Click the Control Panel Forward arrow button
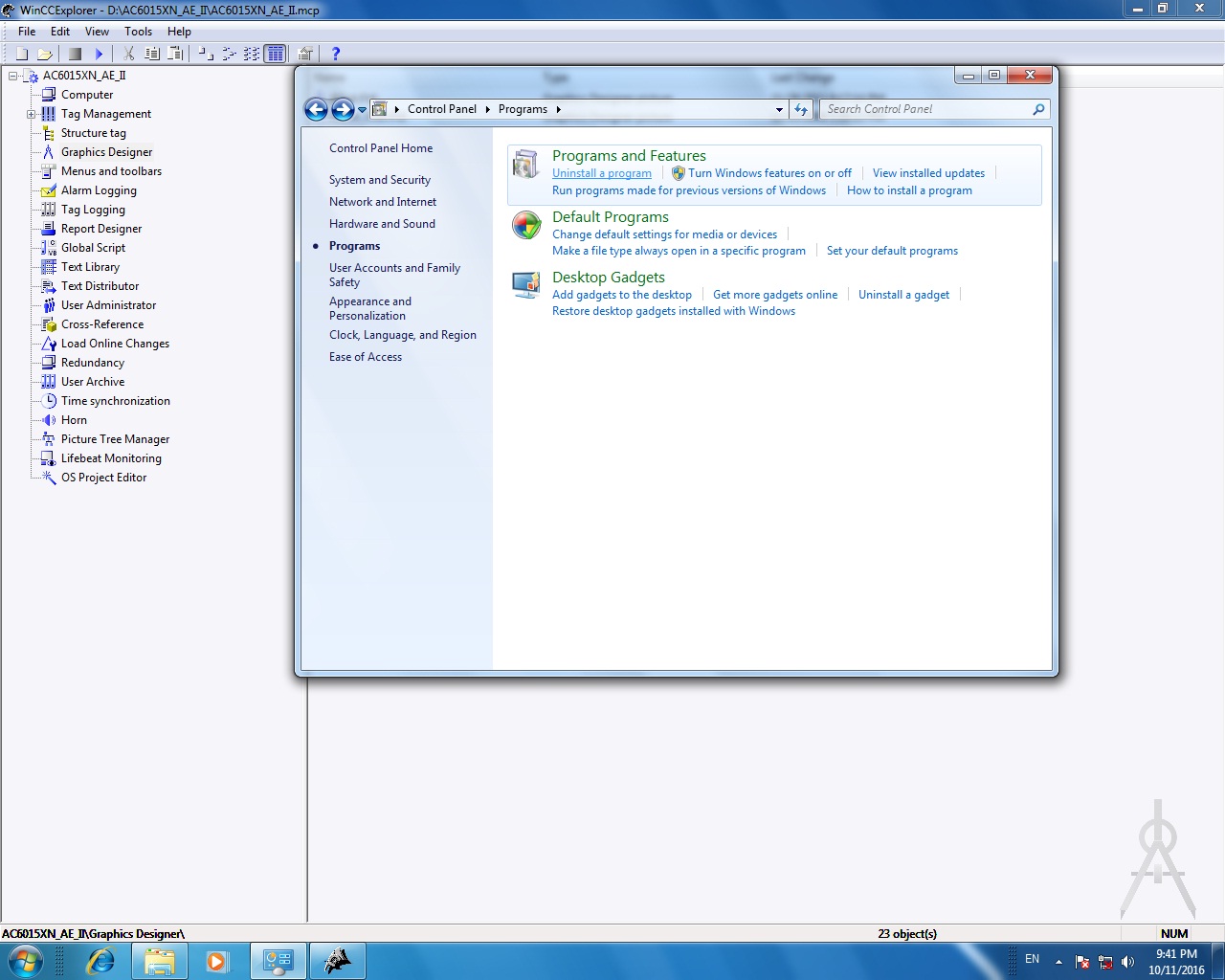The image size is (1225, 980). tap(343, 109)
